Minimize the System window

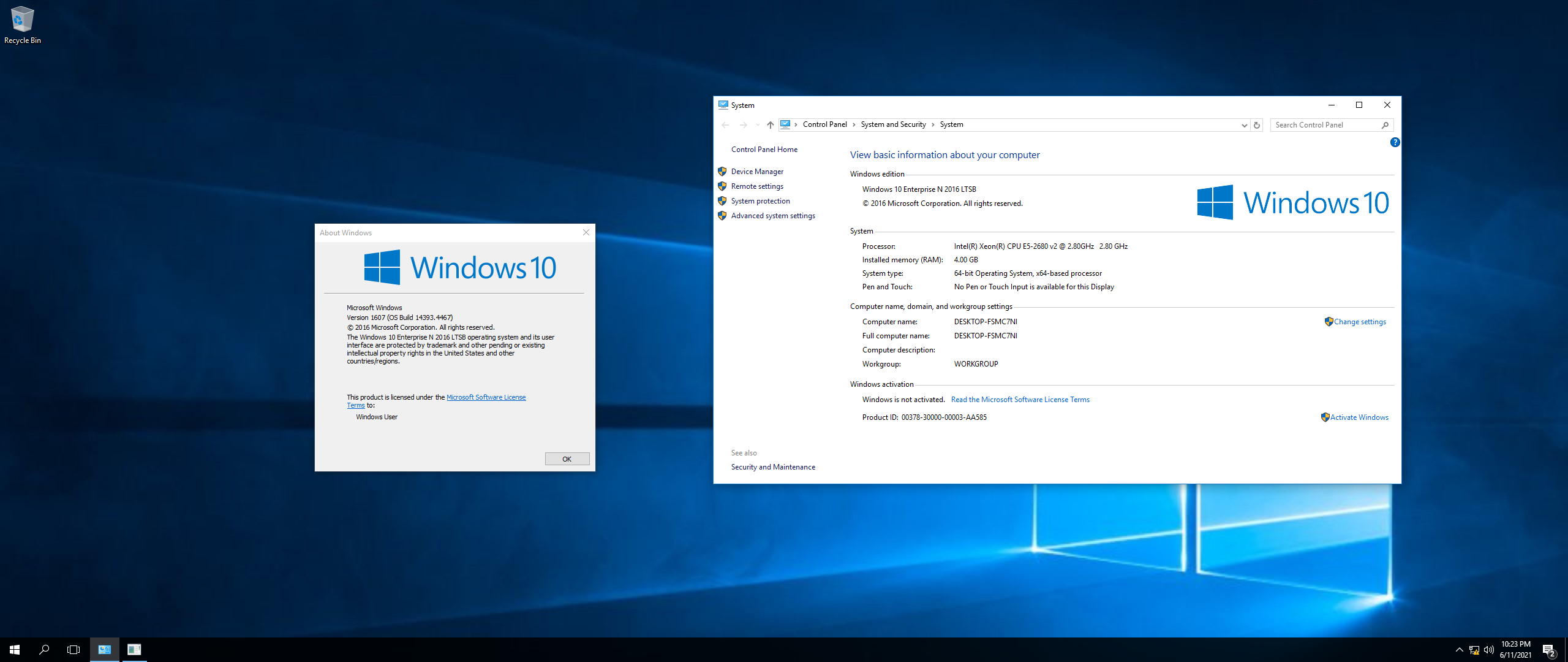pyautogui.click(x=1331, y=105)
